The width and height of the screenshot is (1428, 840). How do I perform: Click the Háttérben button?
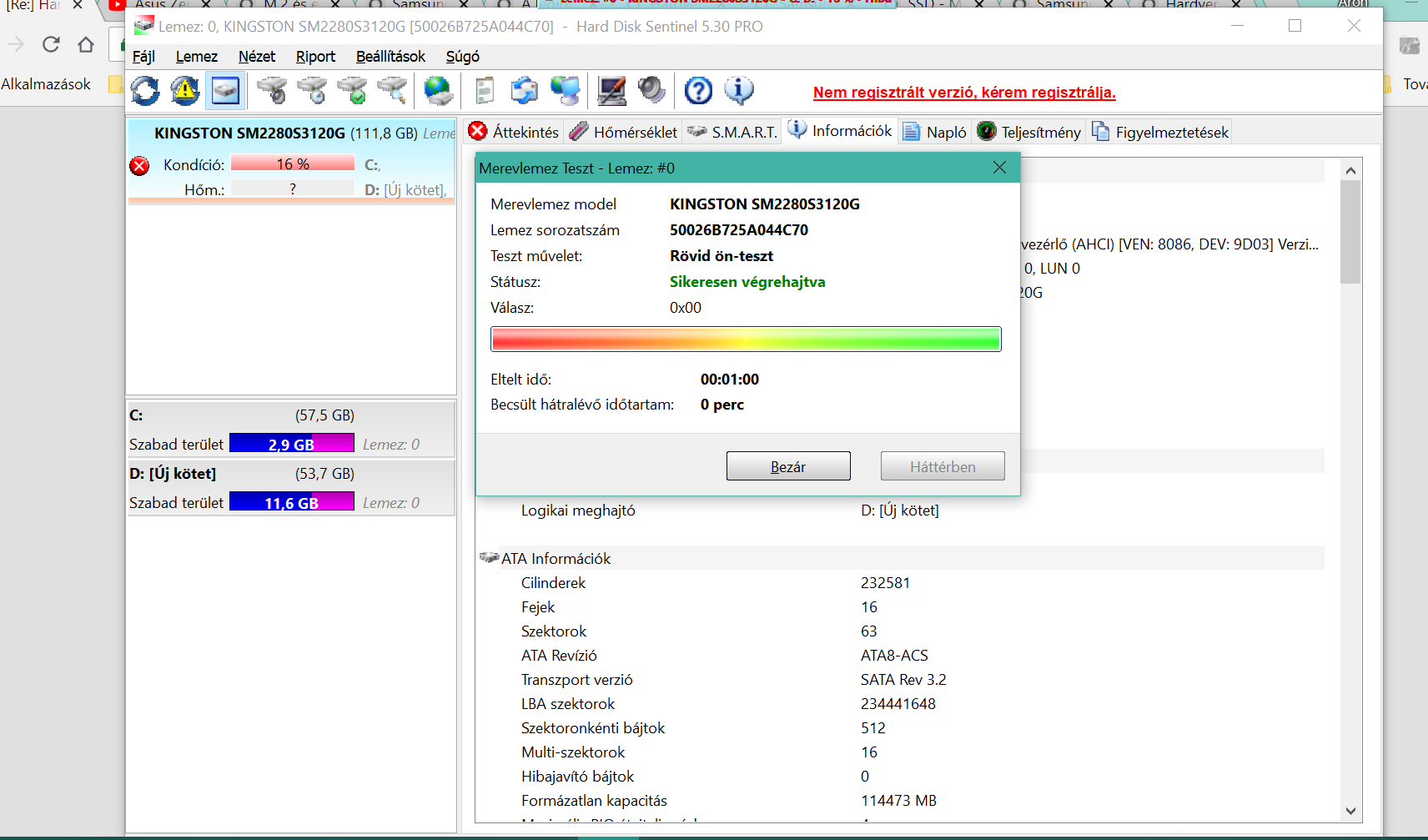943,466
